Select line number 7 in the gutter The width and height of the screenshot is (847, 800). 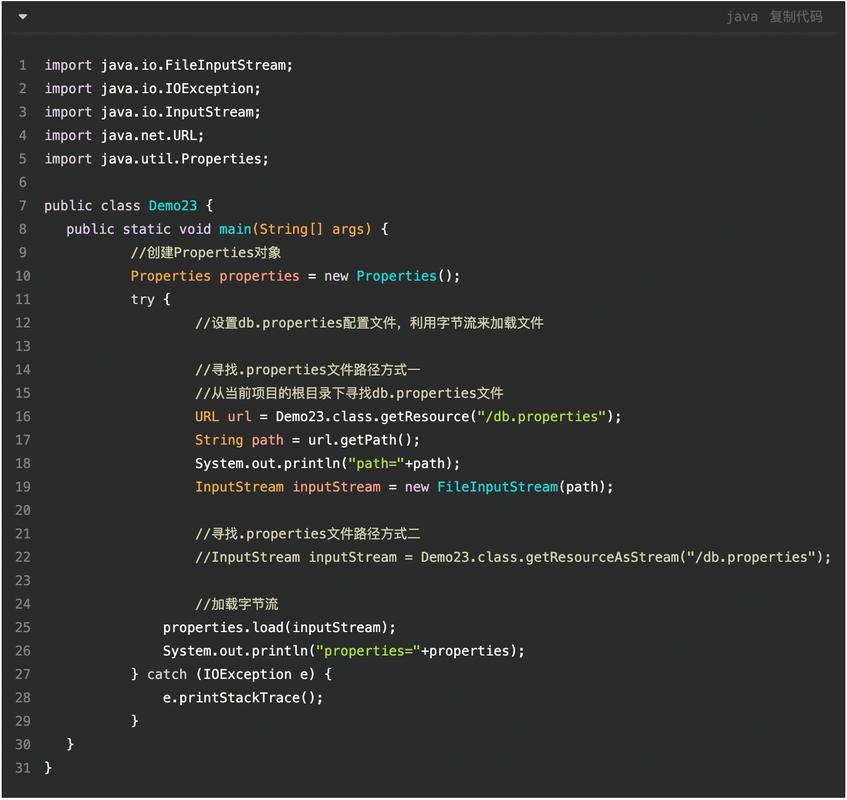(22, 206)
